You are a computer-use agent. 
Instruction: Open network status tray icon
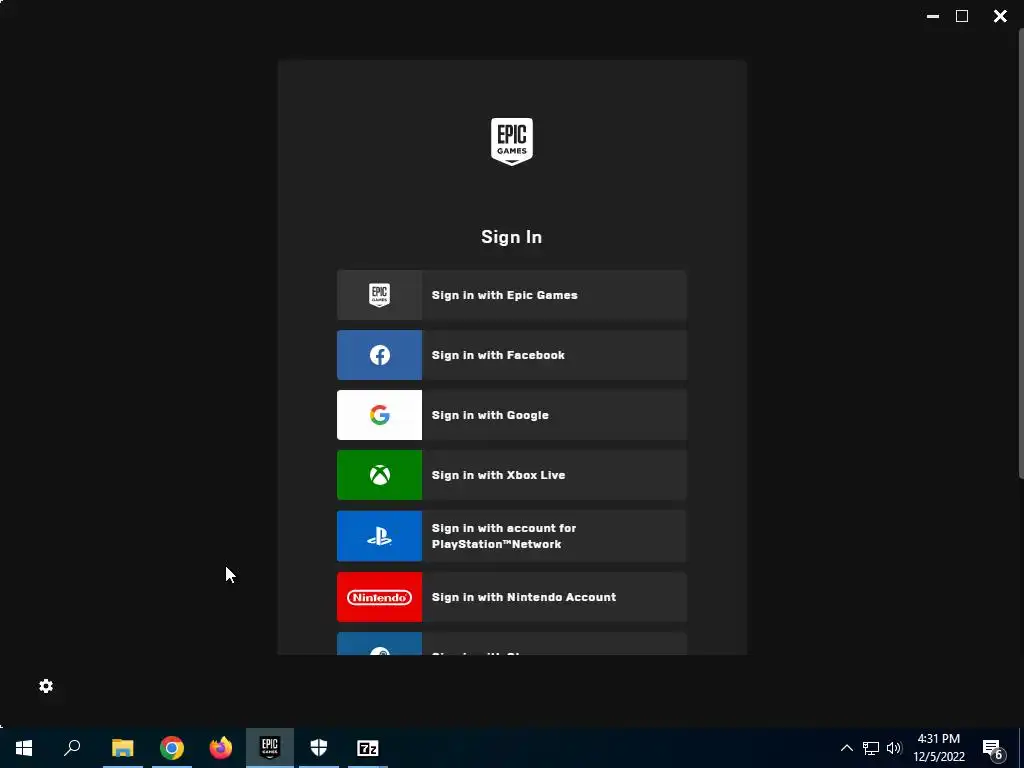coord(871,748)
